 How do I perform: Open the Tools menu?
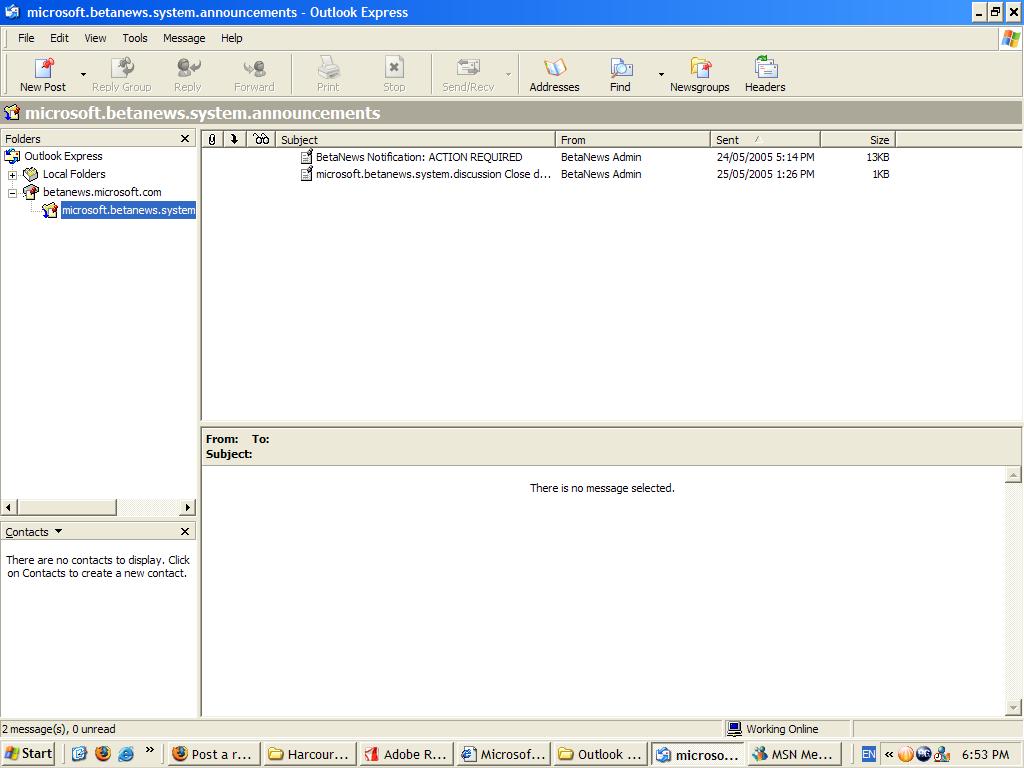[x=135, y=38]
